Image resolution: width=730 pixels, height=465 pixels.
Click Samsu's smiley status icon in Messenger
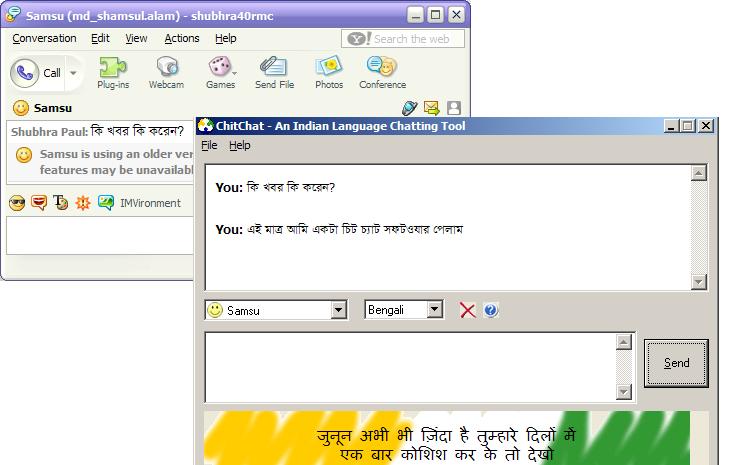20,108
